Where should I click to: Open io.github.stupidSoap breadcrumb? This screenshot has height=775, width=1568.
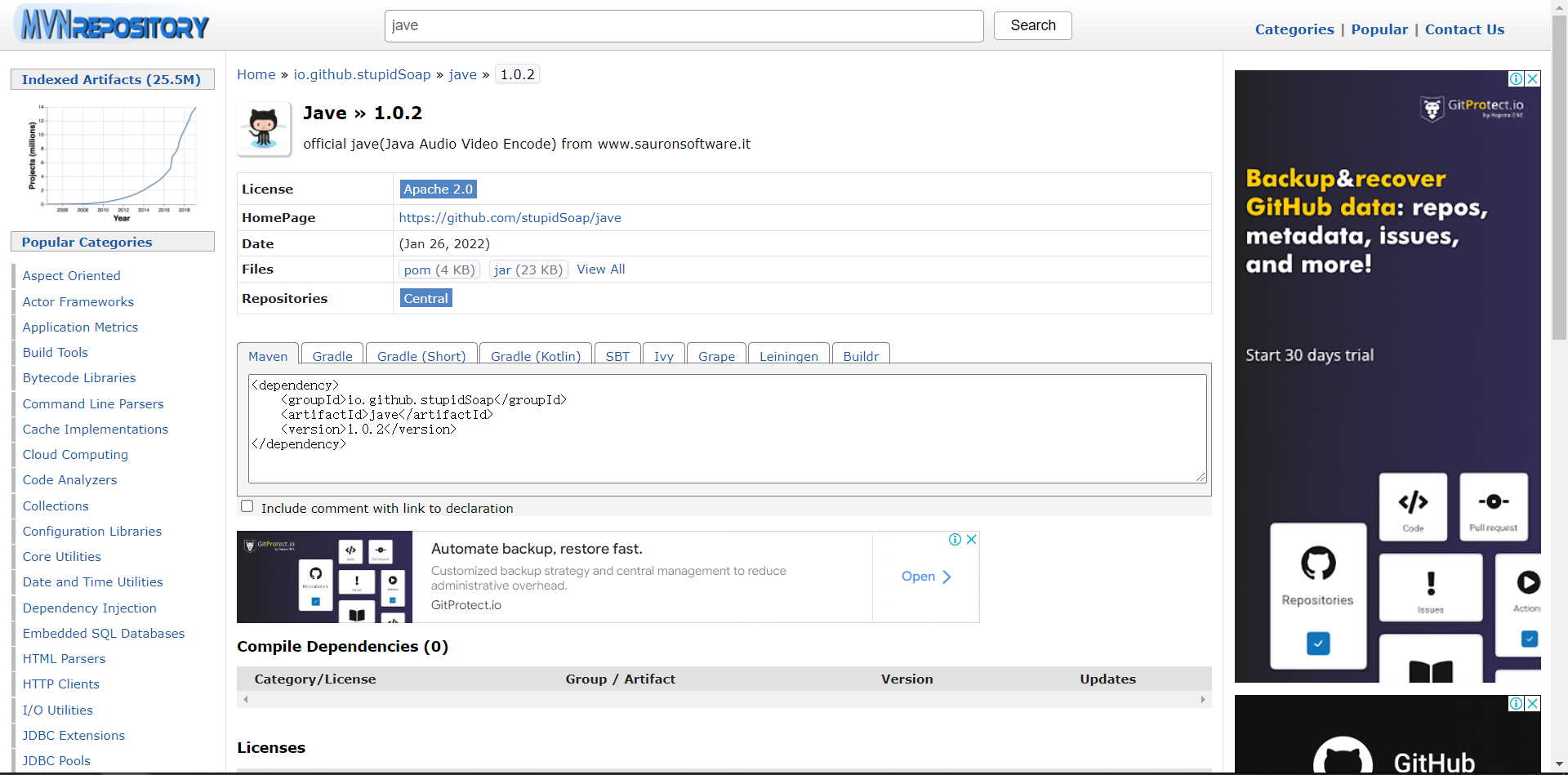pyautogui.click(x=362, y=74)
